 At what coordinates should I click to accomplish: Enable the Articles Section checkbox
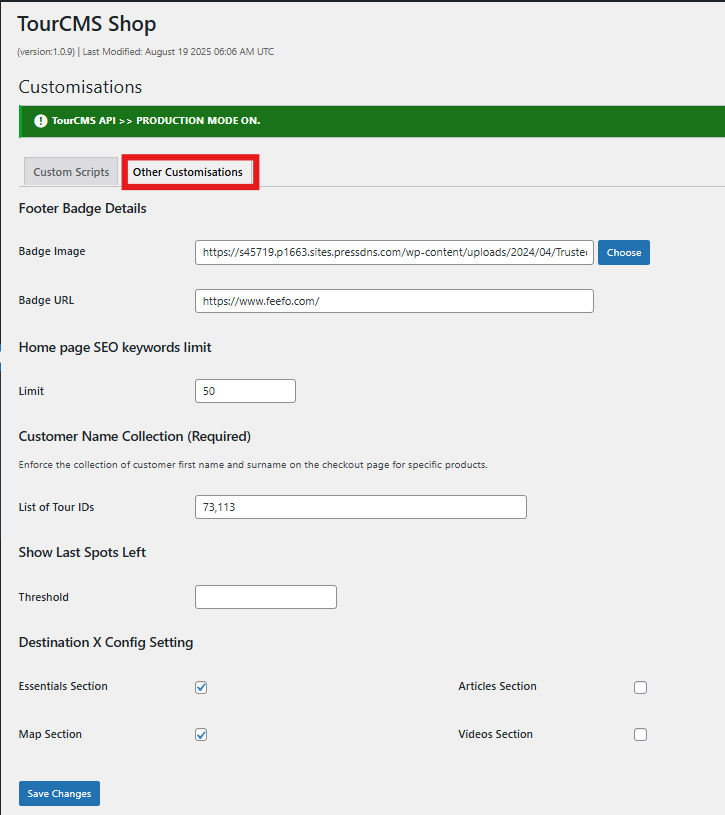point(640,687)
